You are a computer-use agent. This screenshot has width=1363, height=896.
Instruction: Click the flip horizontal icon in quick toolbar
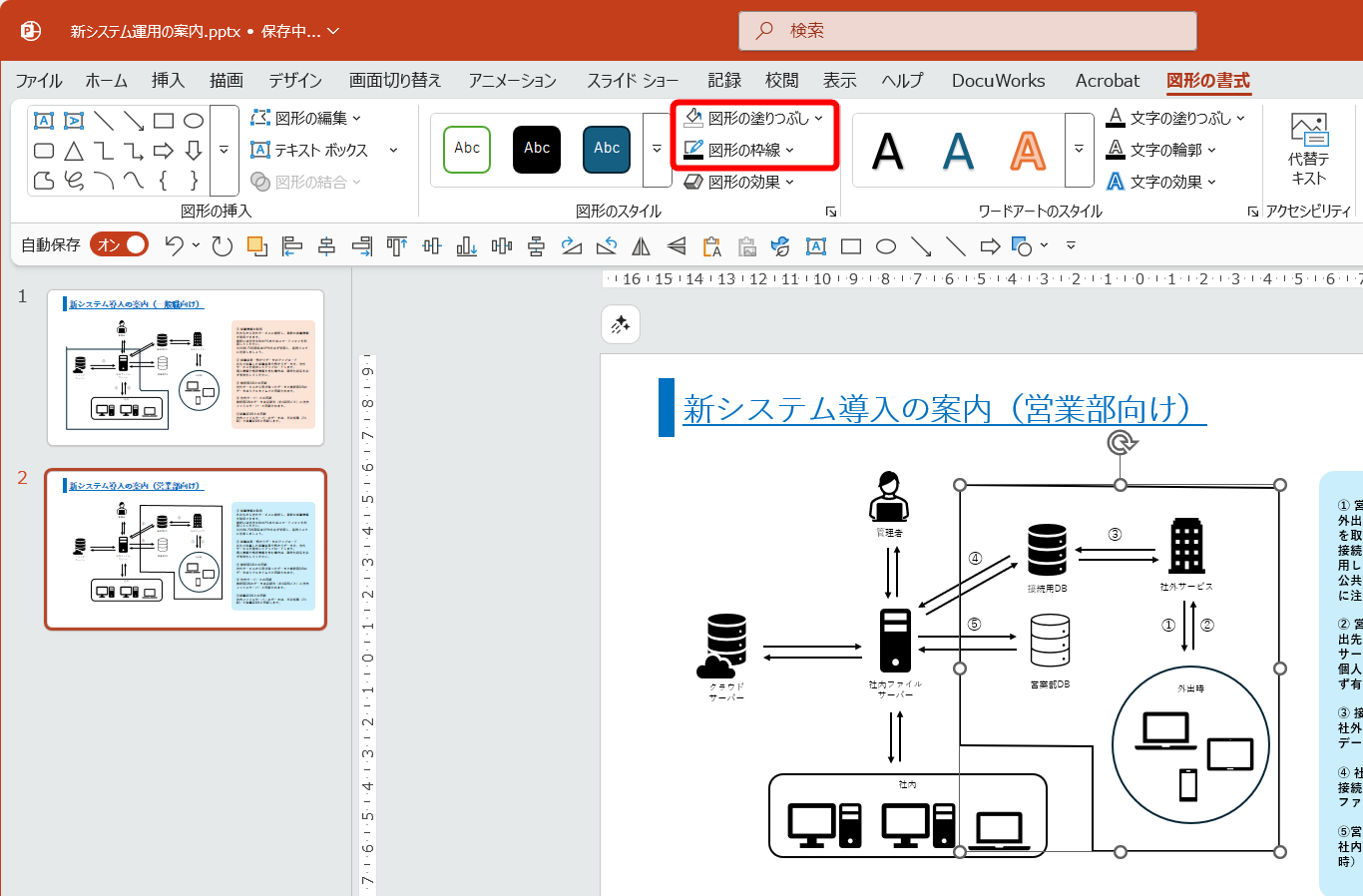642,246
